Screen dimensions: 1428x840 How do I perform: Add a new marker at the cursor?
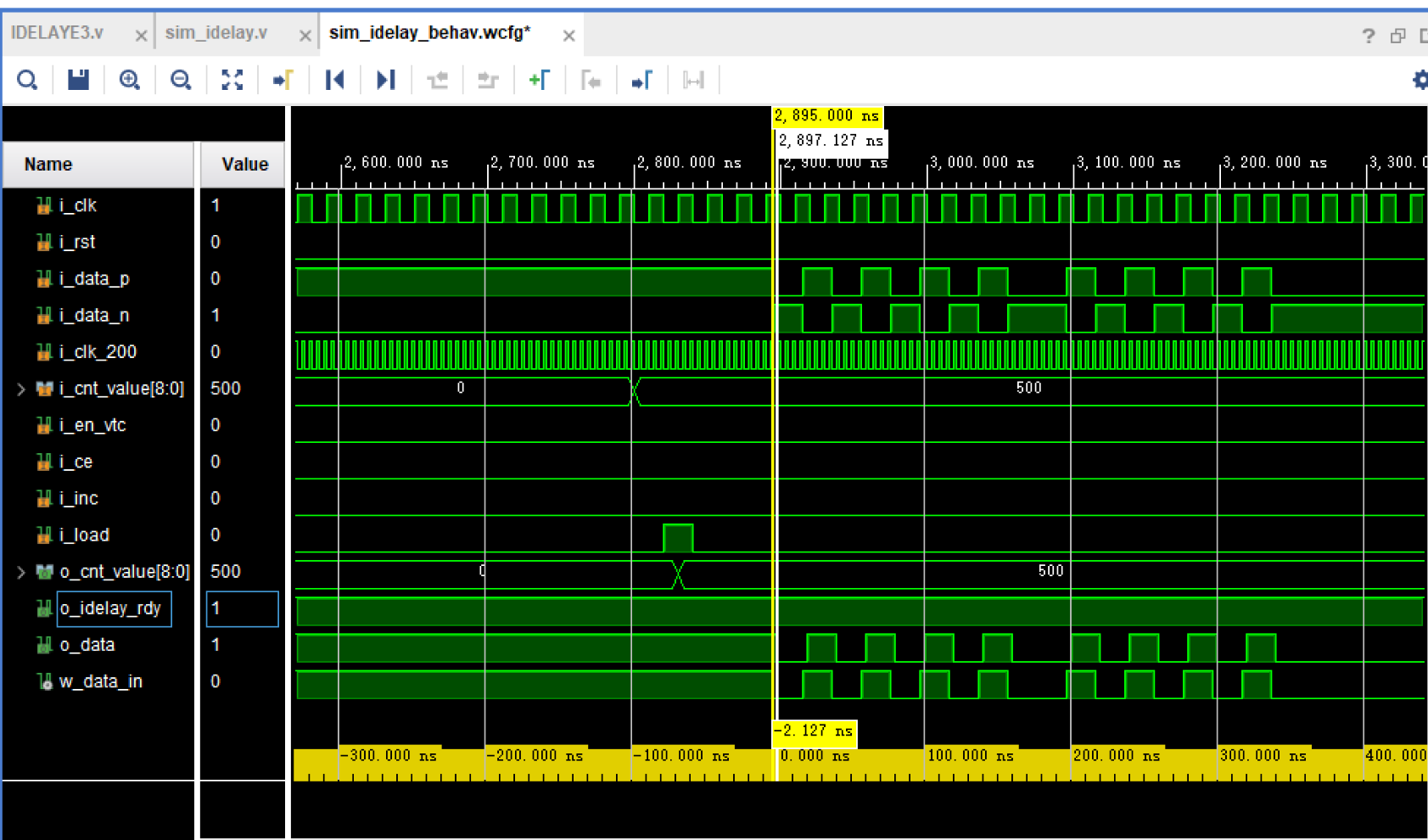(x=540, y=79)
